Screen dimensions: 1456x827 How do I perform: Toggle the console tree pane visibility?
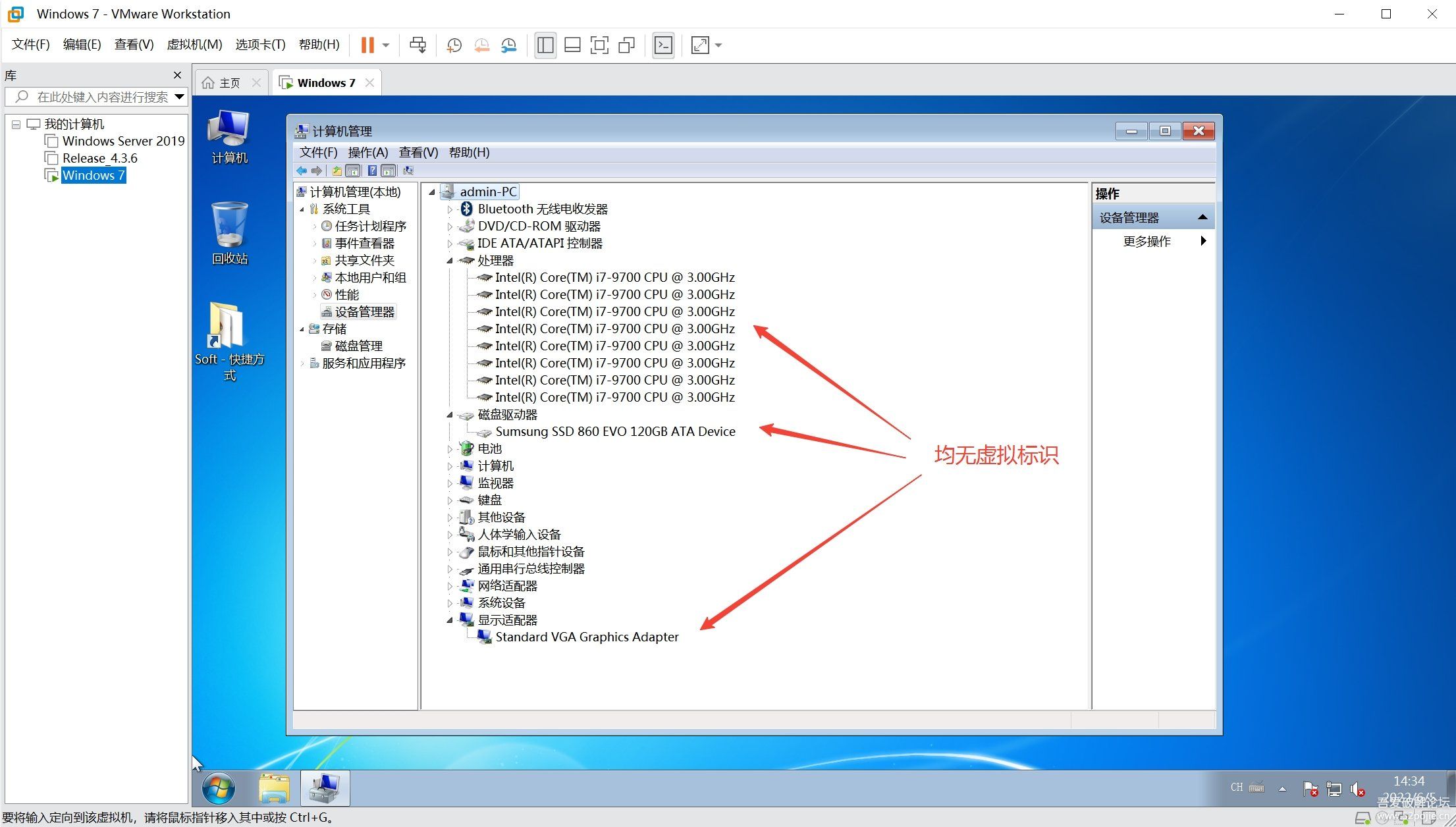click(x=353, y=171)
